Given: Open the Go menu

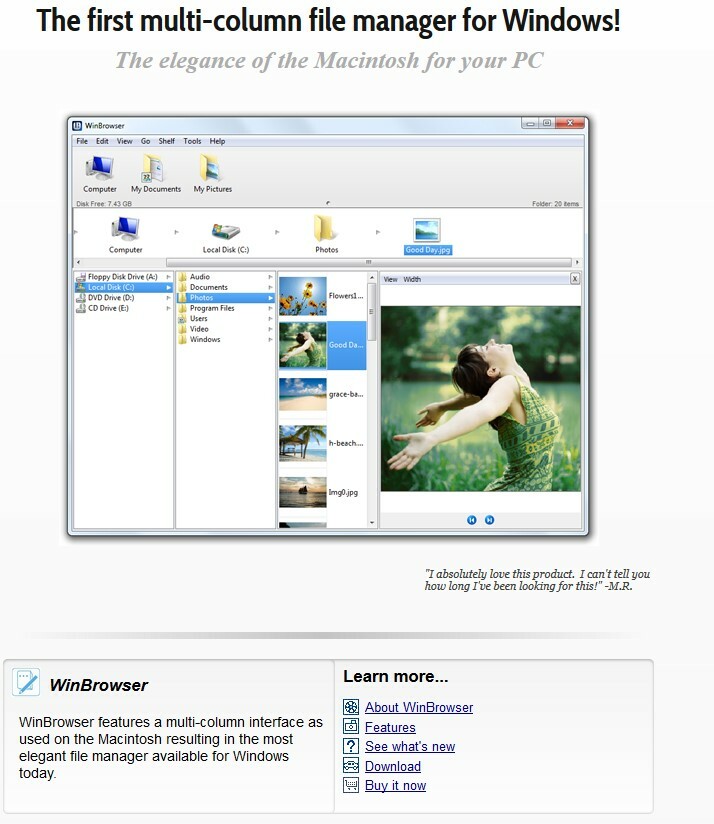Looking at the screenshot, I should click(146, 141).
